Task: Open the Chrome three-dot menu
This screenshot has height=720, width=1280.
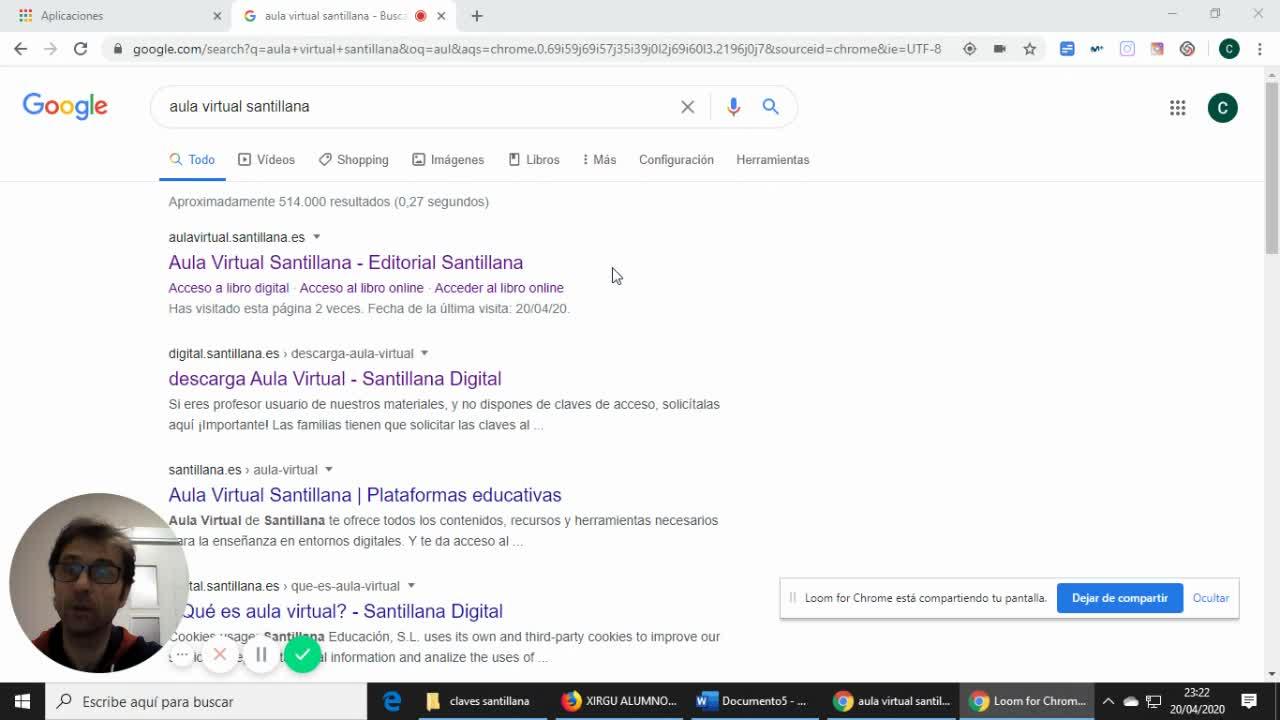Action: 1259,48
